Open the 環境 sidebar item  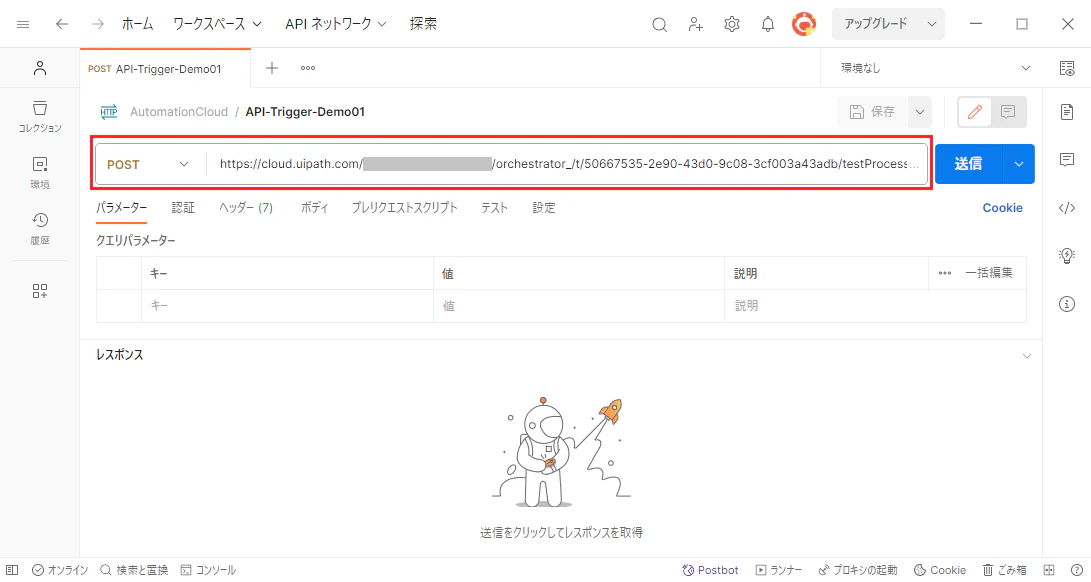coord(40,173)
